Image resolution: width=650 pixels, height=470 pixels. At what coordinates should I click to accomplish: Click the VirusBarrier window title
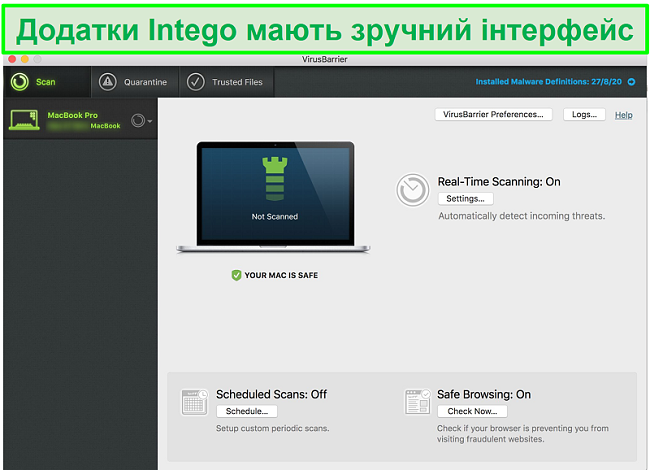325,59
